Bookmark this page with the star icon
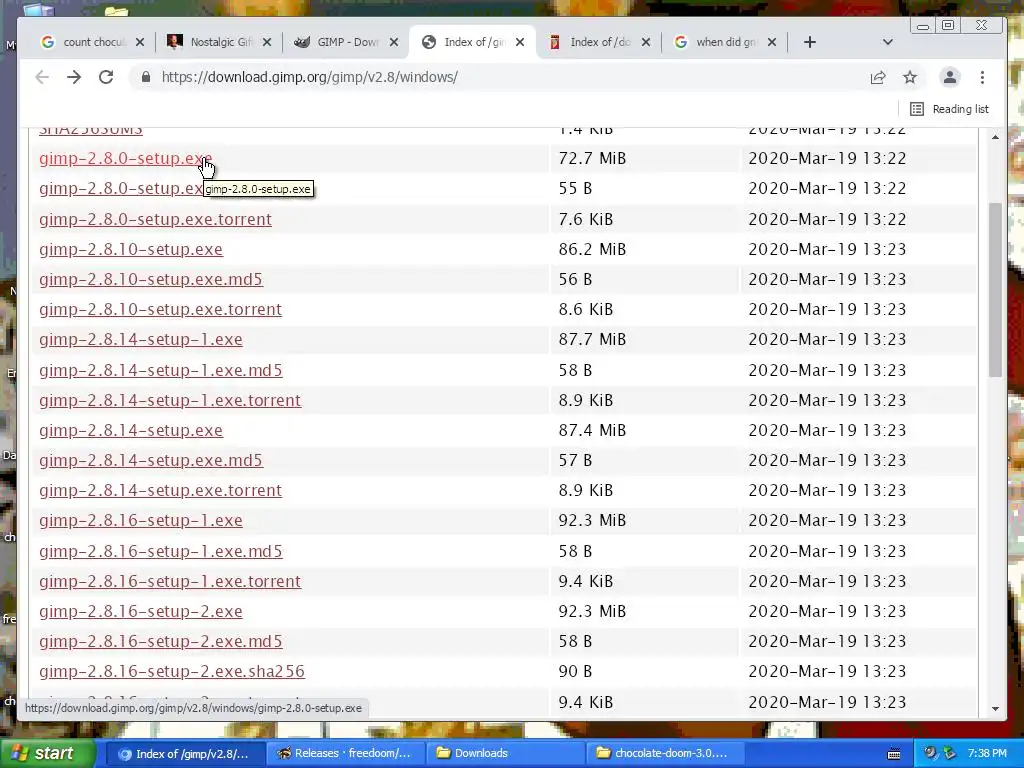The width and height of the screenshot is (1024, 768). tap(910, 78)
